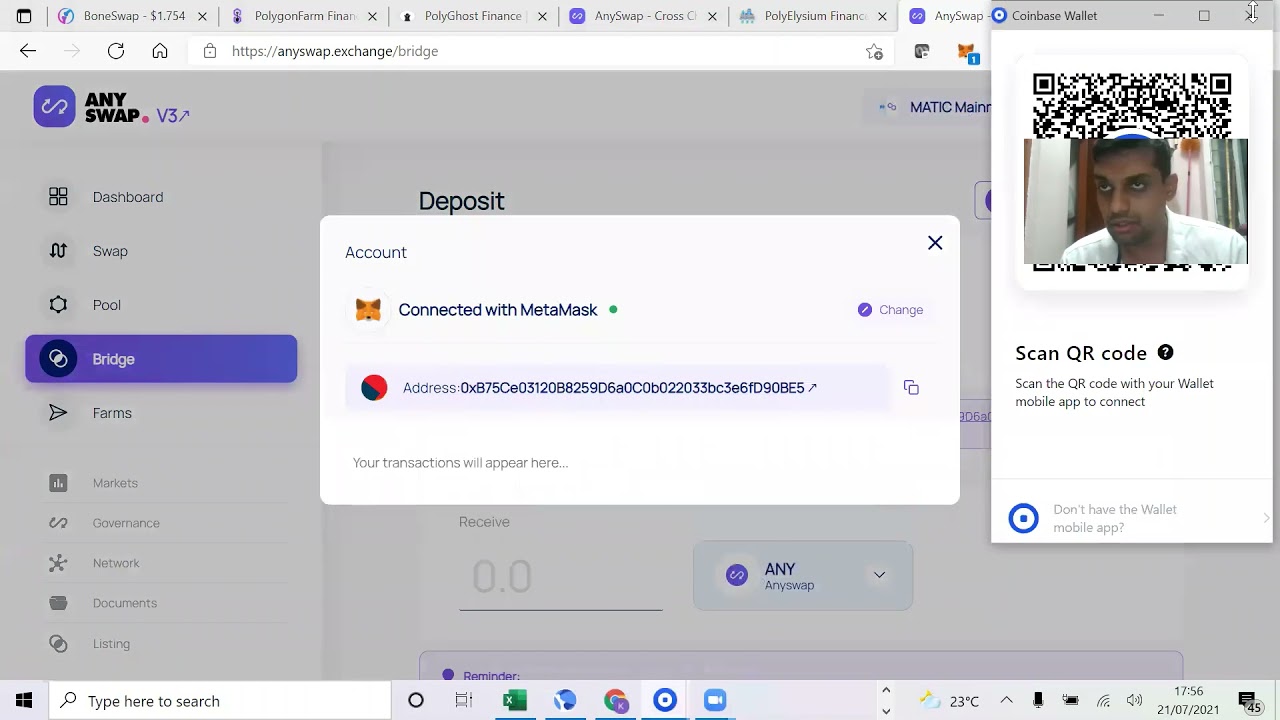The width and height of the screenshot is (1280, 720).
Task: Open the Network sidebar link
Action: click(x=116, y=563)
